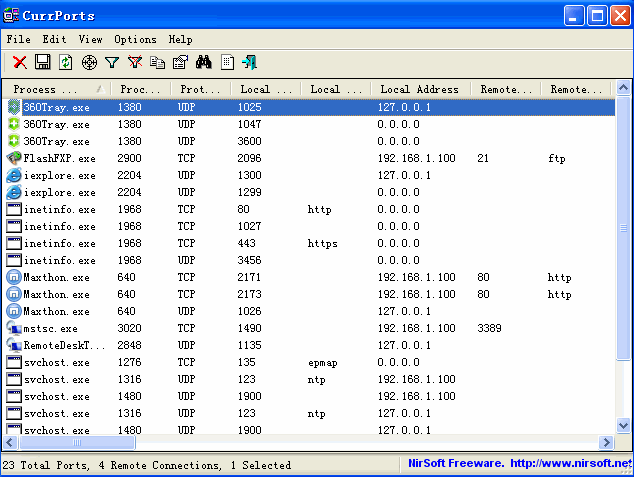
Task: Click the floppy disk save icon
Action: click(42, 62)
